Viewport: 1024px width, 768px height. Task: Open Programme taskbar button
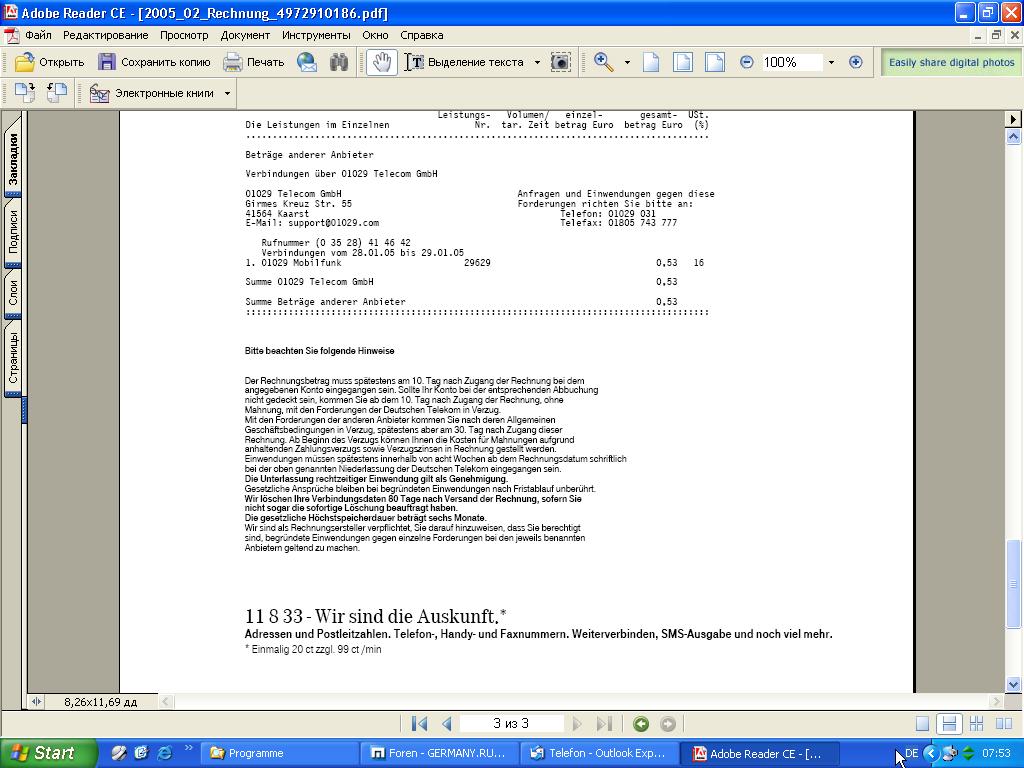(x=278, y=753)
